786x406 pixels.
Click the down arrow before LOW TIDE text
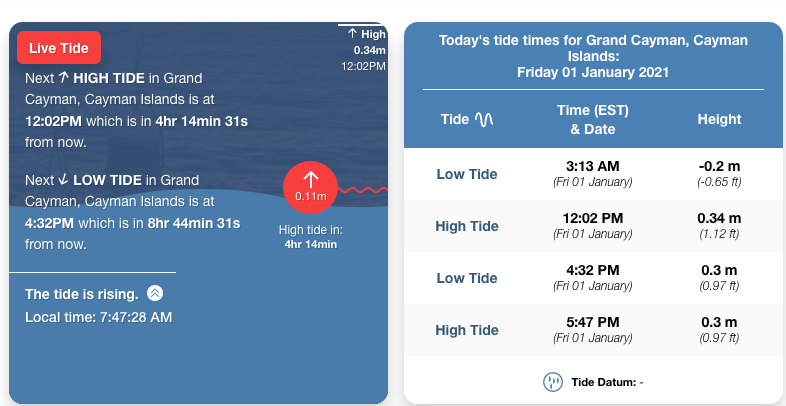(63, 180)
